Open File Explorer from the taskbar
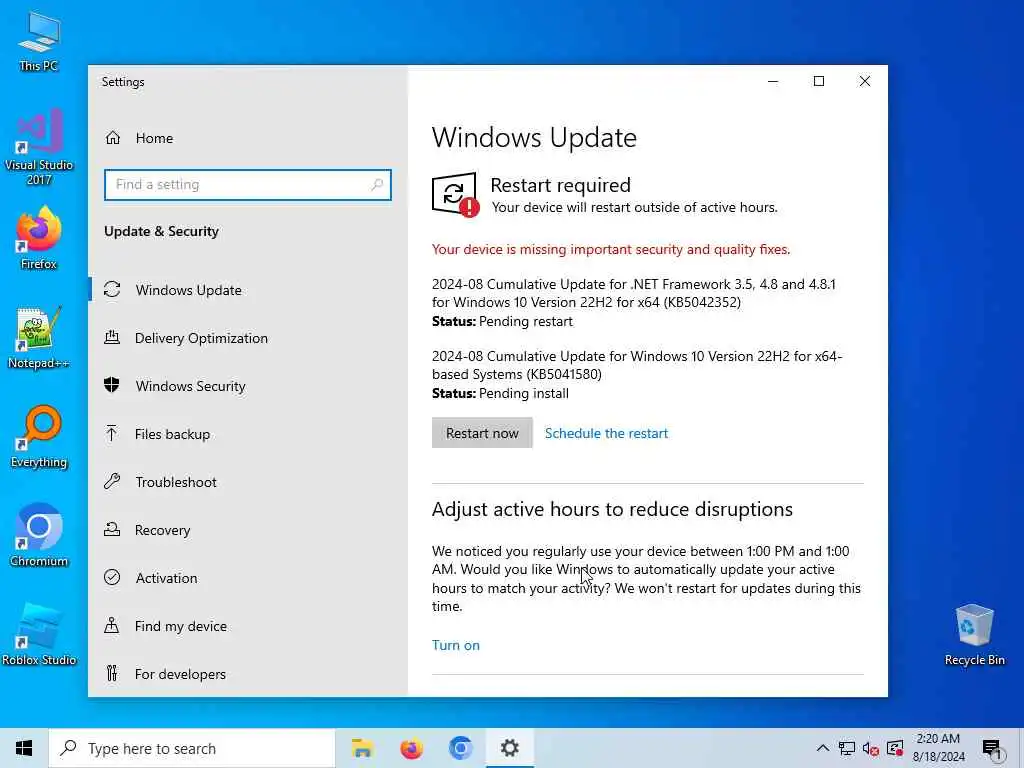1024x768 pixels. [362, 748]
